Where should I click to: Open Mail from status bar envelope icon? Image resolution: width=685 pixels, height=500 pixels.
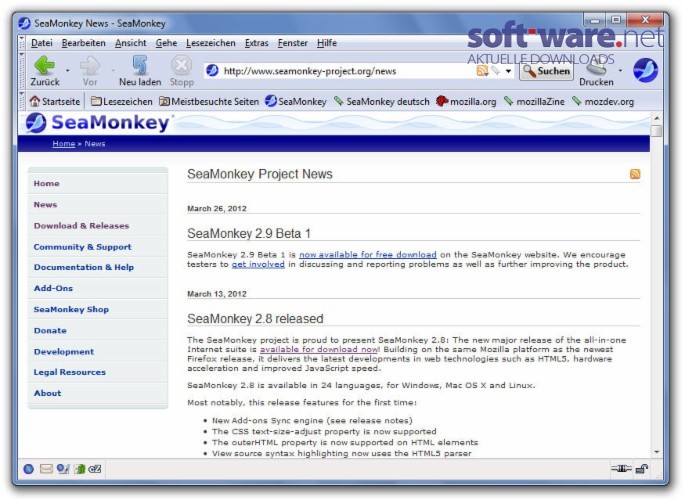tap(46, 469)
